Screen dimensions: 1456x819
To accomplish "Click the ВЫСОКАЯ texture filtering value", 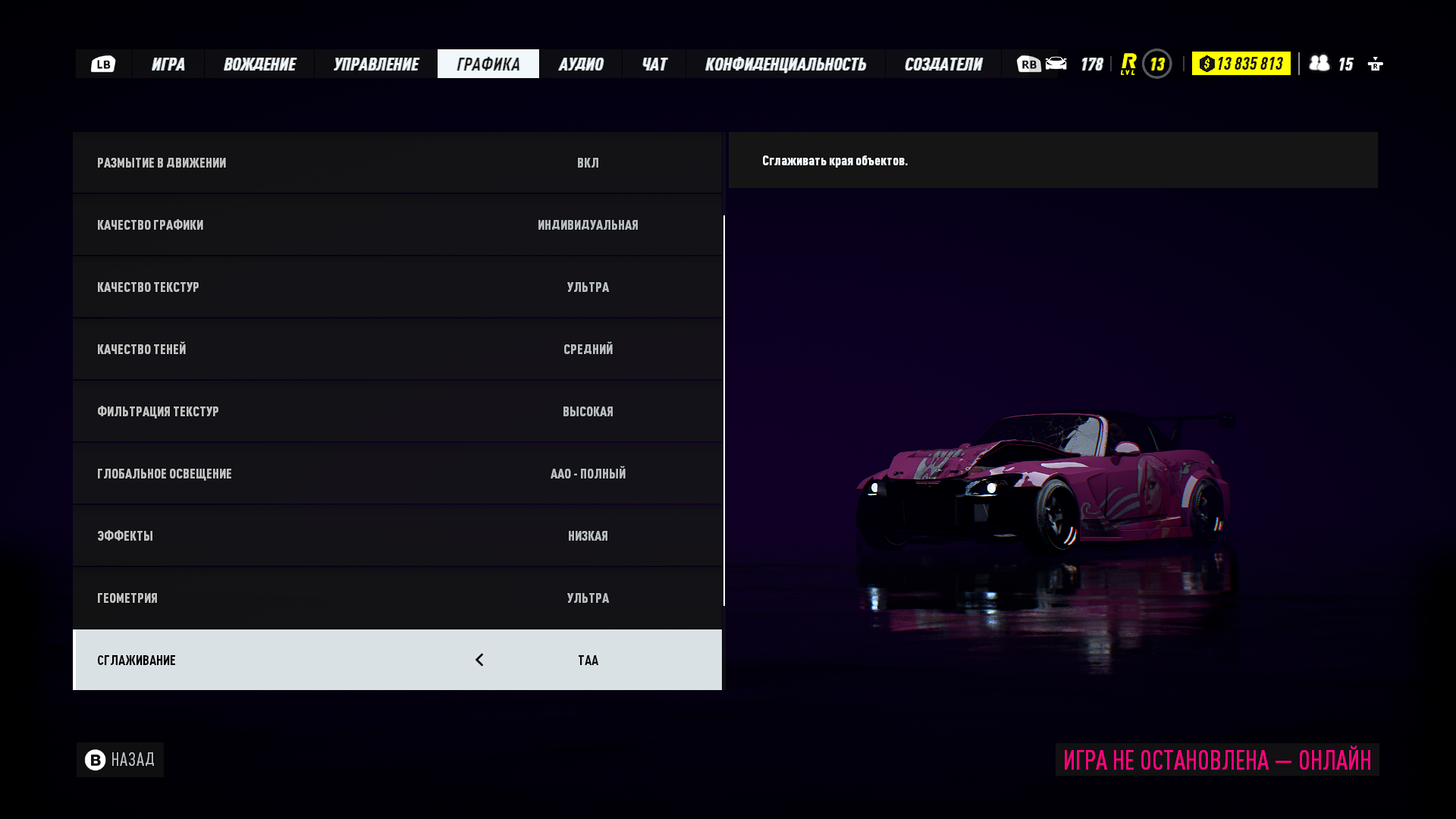I will 588,411.
